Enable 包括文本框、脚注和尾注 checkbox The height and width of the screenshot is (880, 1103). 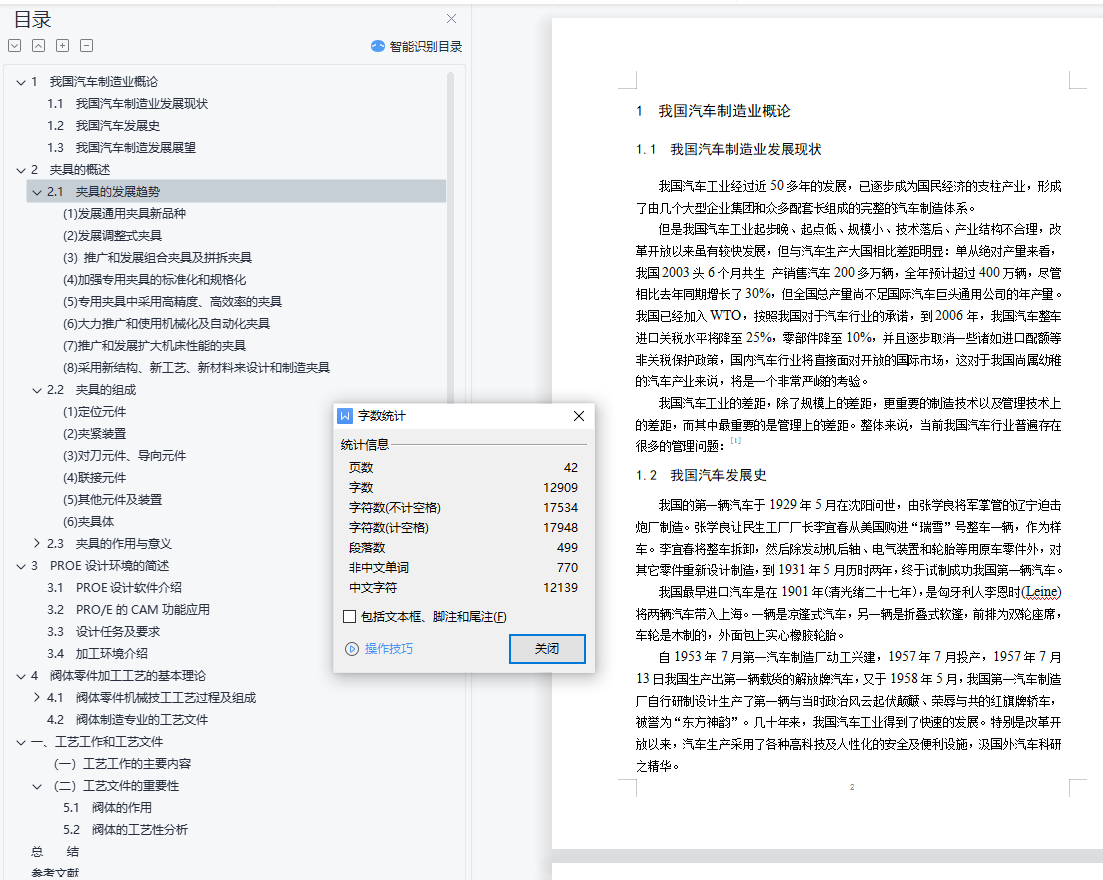[x=349, y=617]
